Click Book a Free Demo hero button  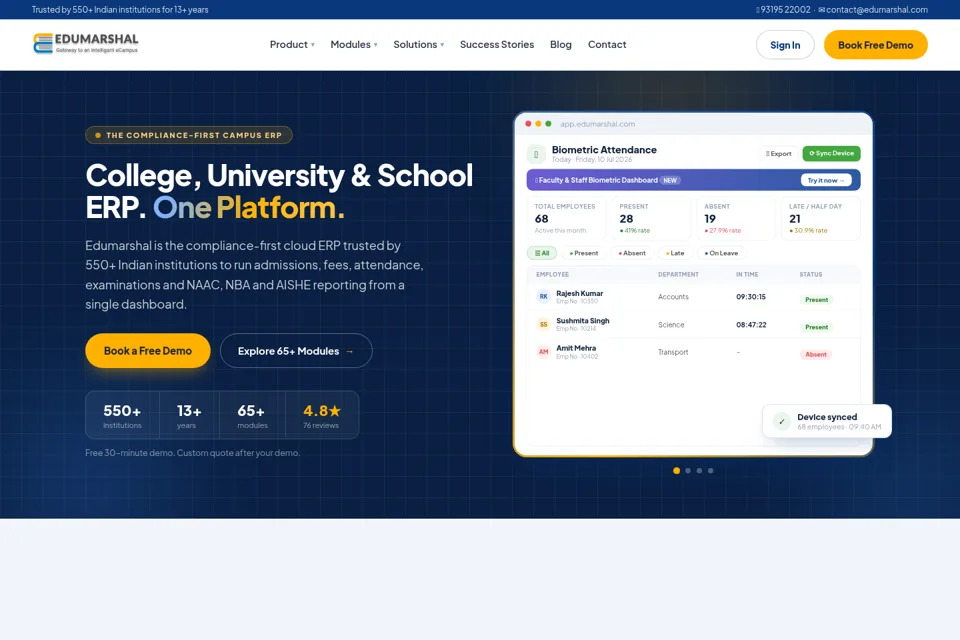click(148, 351)
